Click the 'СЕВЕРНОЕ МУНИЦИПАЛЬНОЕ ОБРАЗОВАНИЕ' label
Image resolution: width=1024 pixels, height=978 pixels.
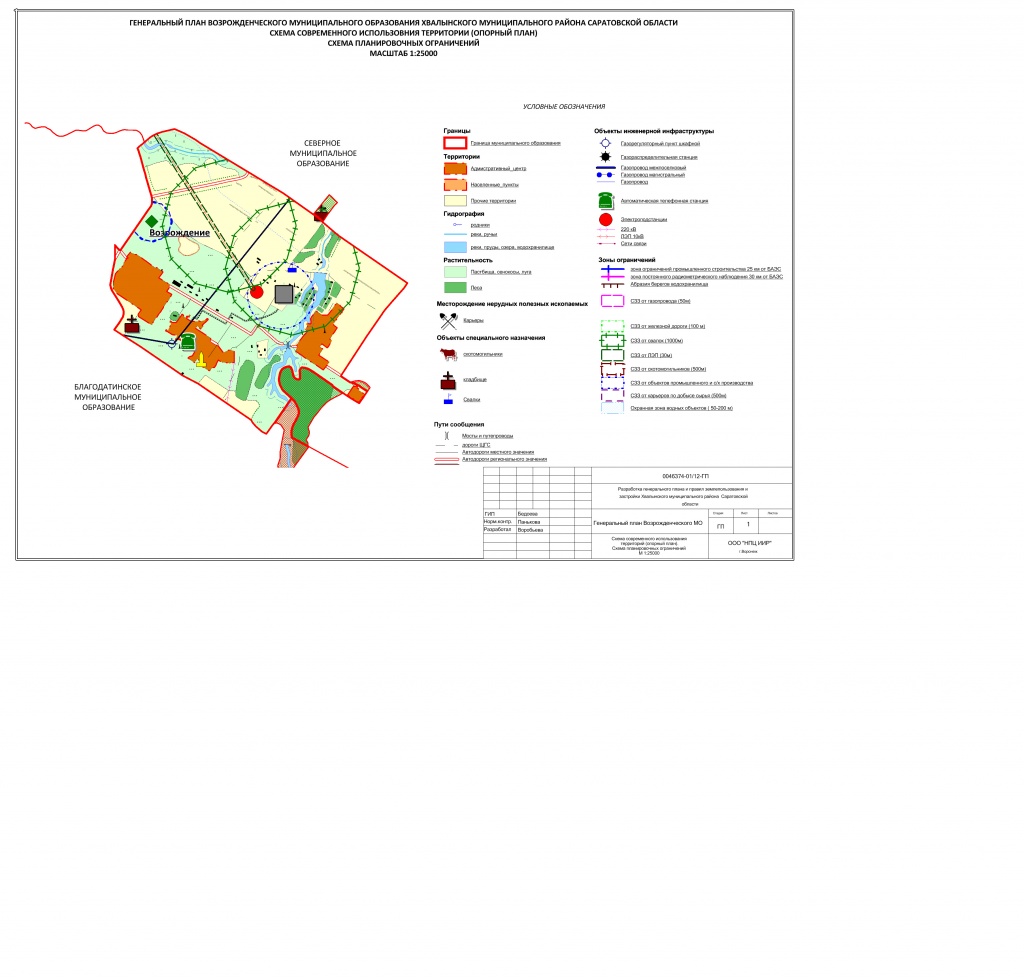click(x=323, y=153)
